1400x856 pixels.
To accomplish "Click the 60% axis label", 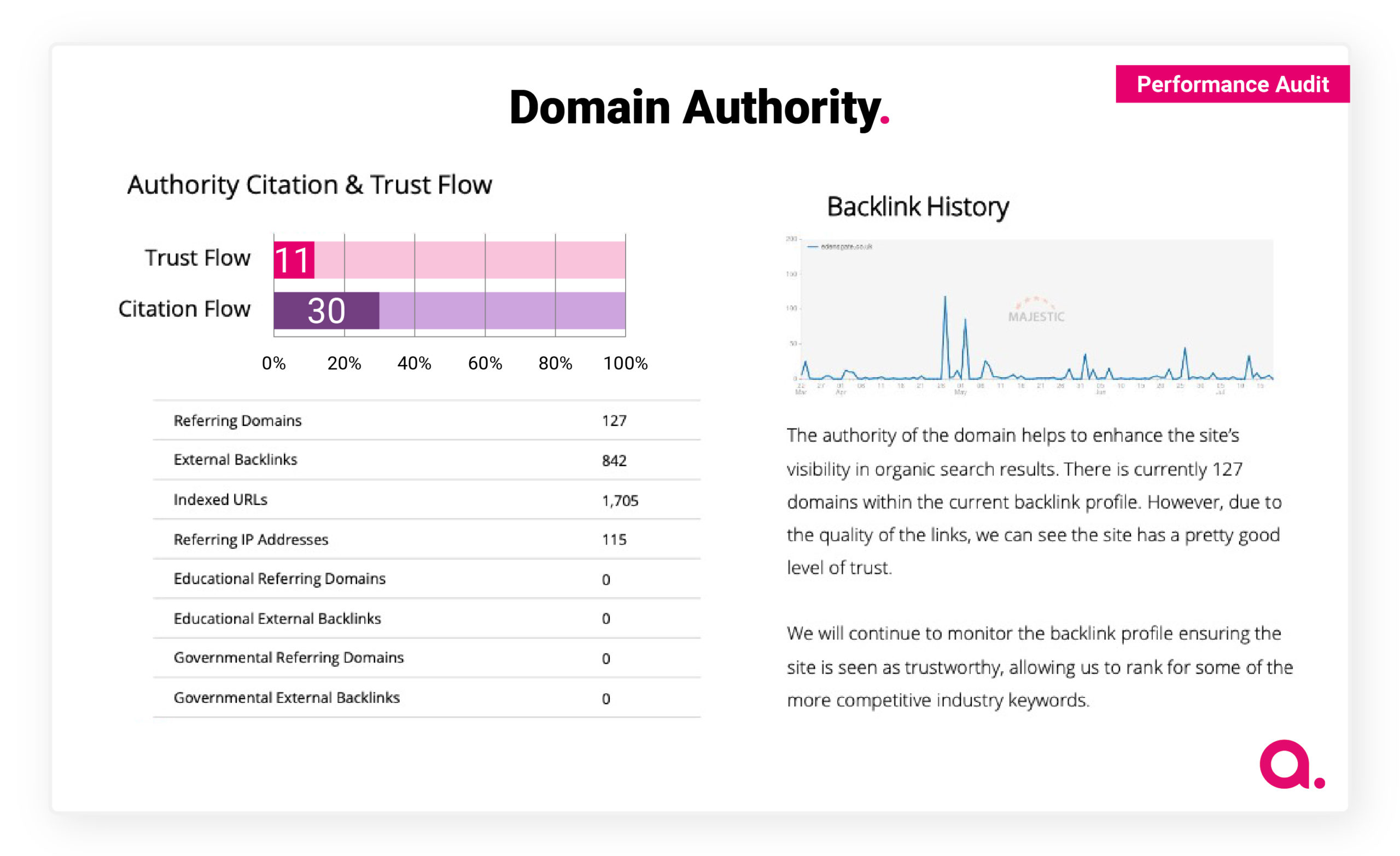I will click(x=485, y=363).
